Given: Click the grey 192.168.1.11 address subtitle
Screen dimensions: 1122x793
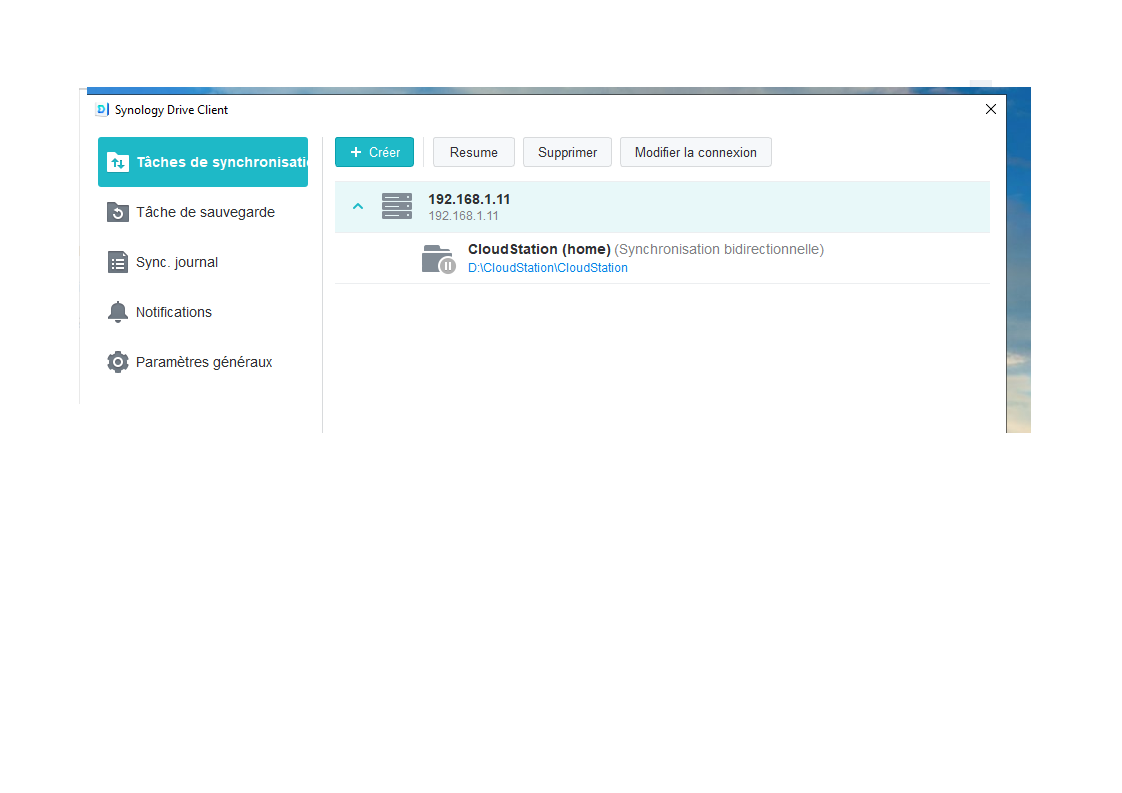Looking at the screenshot, I should (x=463, y=215).
